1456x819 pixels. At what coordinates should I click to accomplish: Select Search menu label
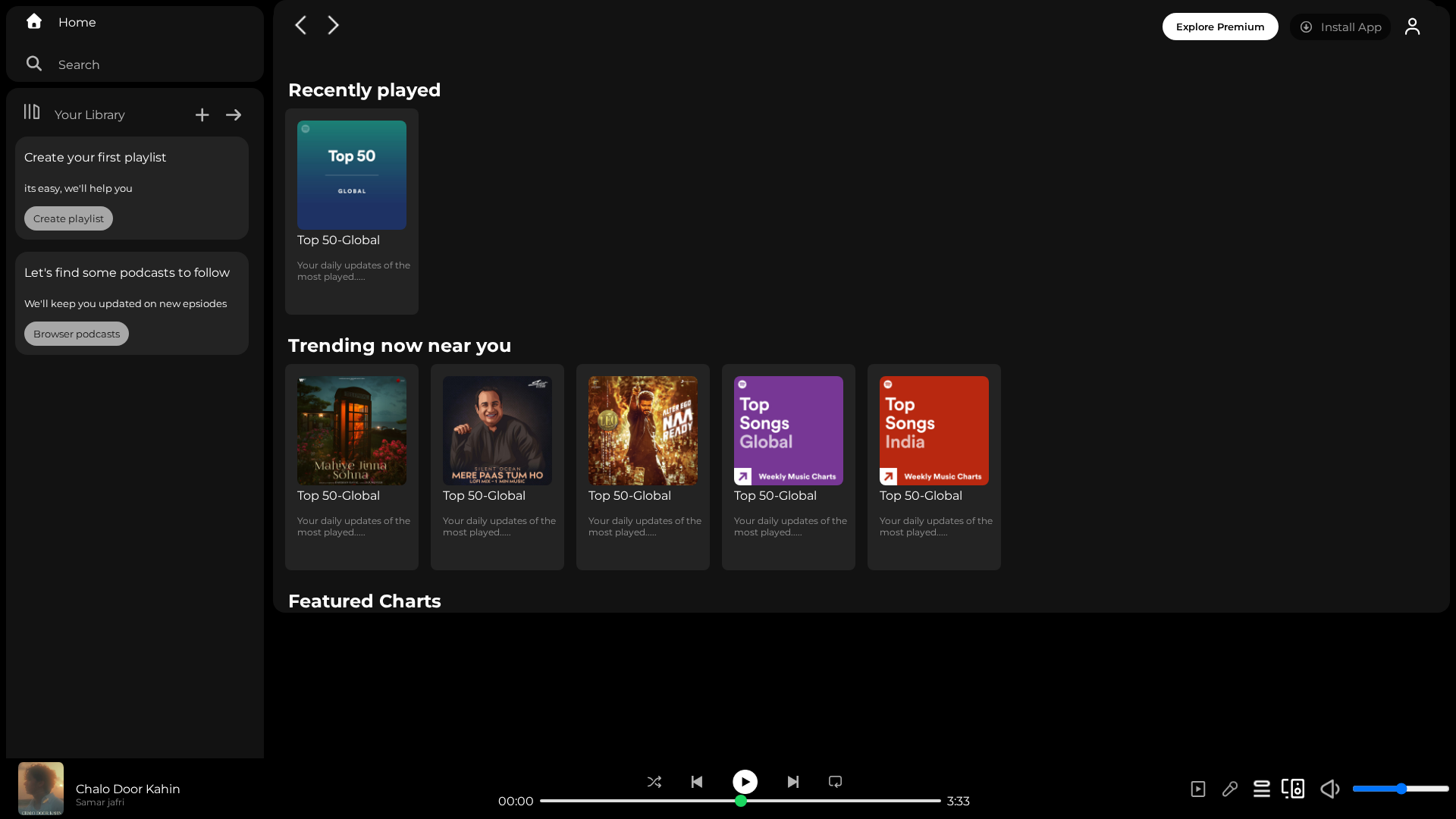79,65
